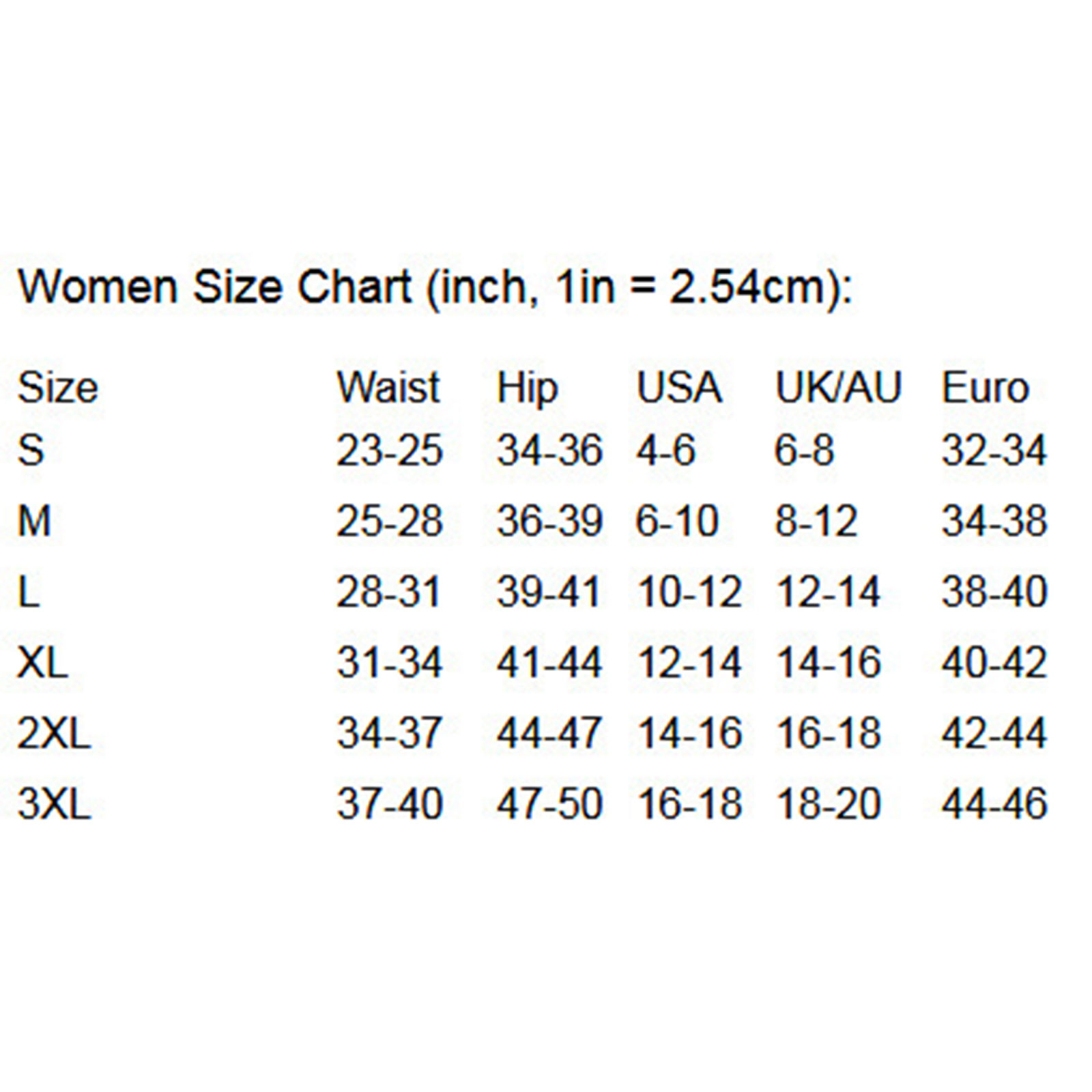Click the Euro value 42-44 for 2XL
Image resolution: width=1092 pixels, height=1092 pixels.
pos(994,734)
